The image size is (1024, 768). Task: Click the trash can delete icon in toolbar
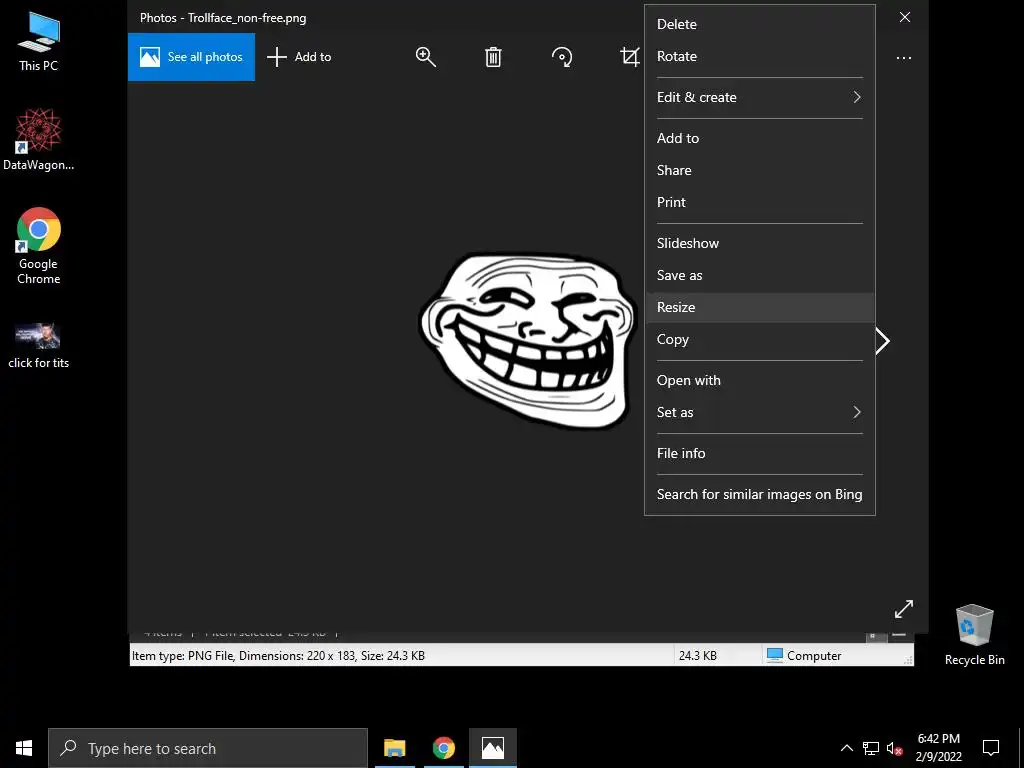click(x=493, y=57)
